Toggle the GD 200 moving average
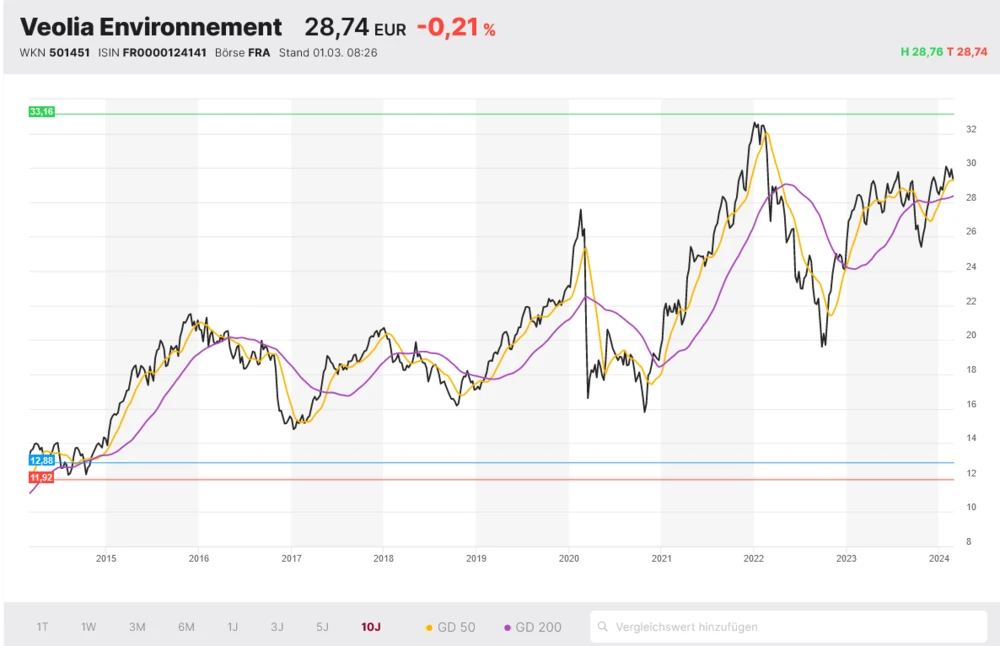Viewport: 1000px width, 646px height. (532, 627)
